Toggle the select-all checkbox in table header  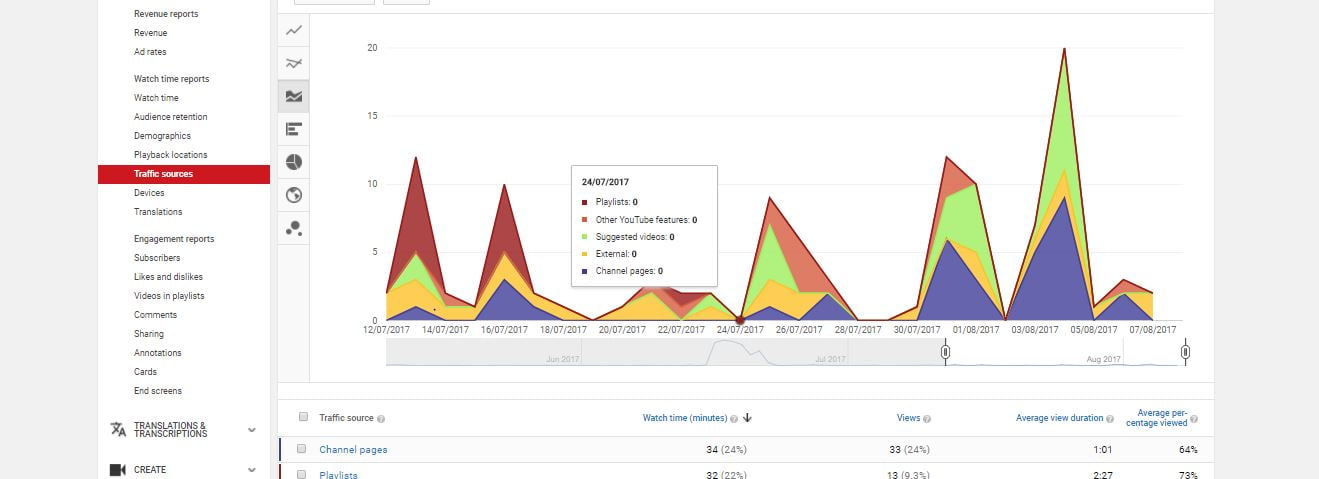(x=303, y=418)
